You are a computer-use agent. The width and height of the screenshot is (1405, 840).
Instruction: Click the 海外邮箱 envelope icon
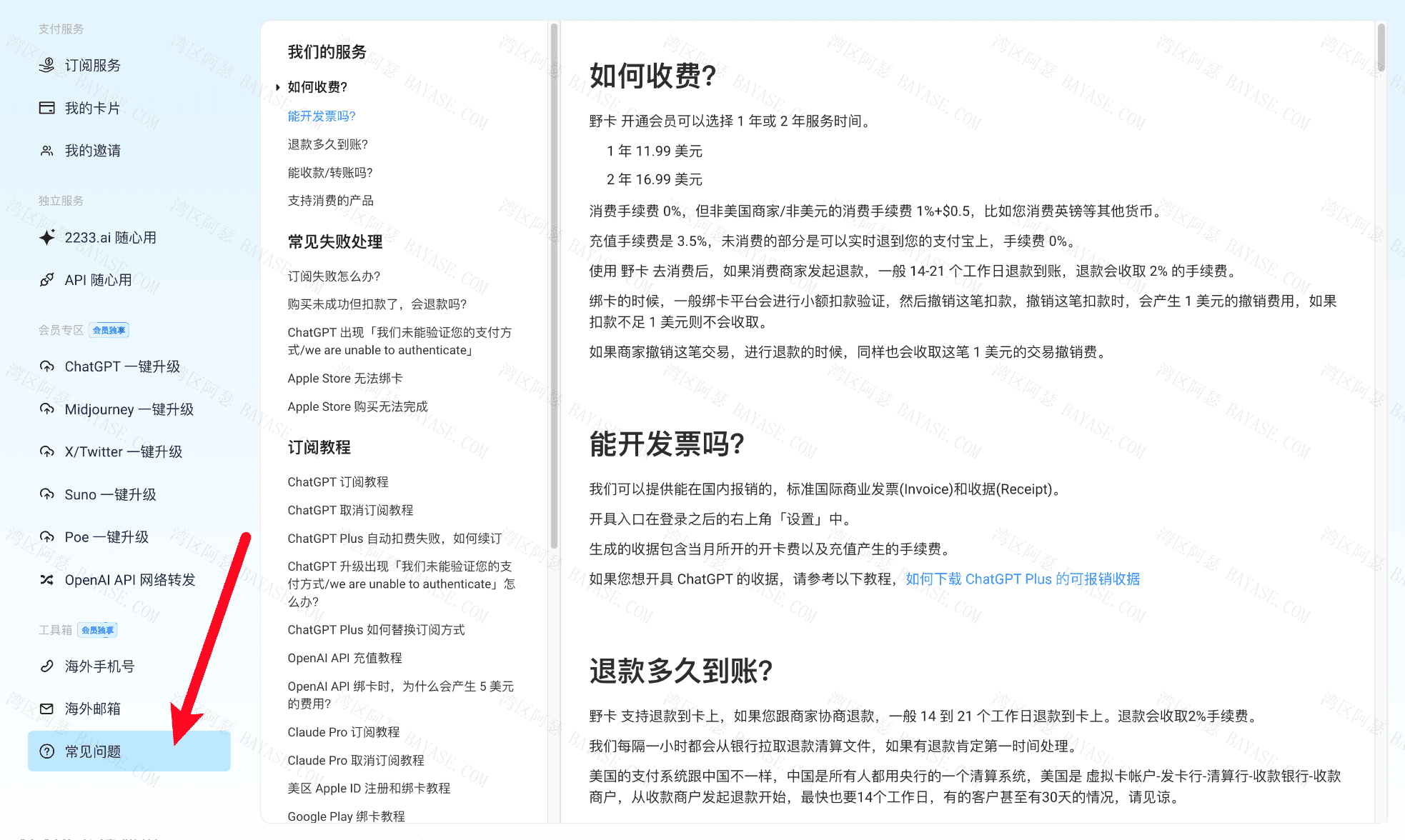pyautogui.click(x=46, y=709)
